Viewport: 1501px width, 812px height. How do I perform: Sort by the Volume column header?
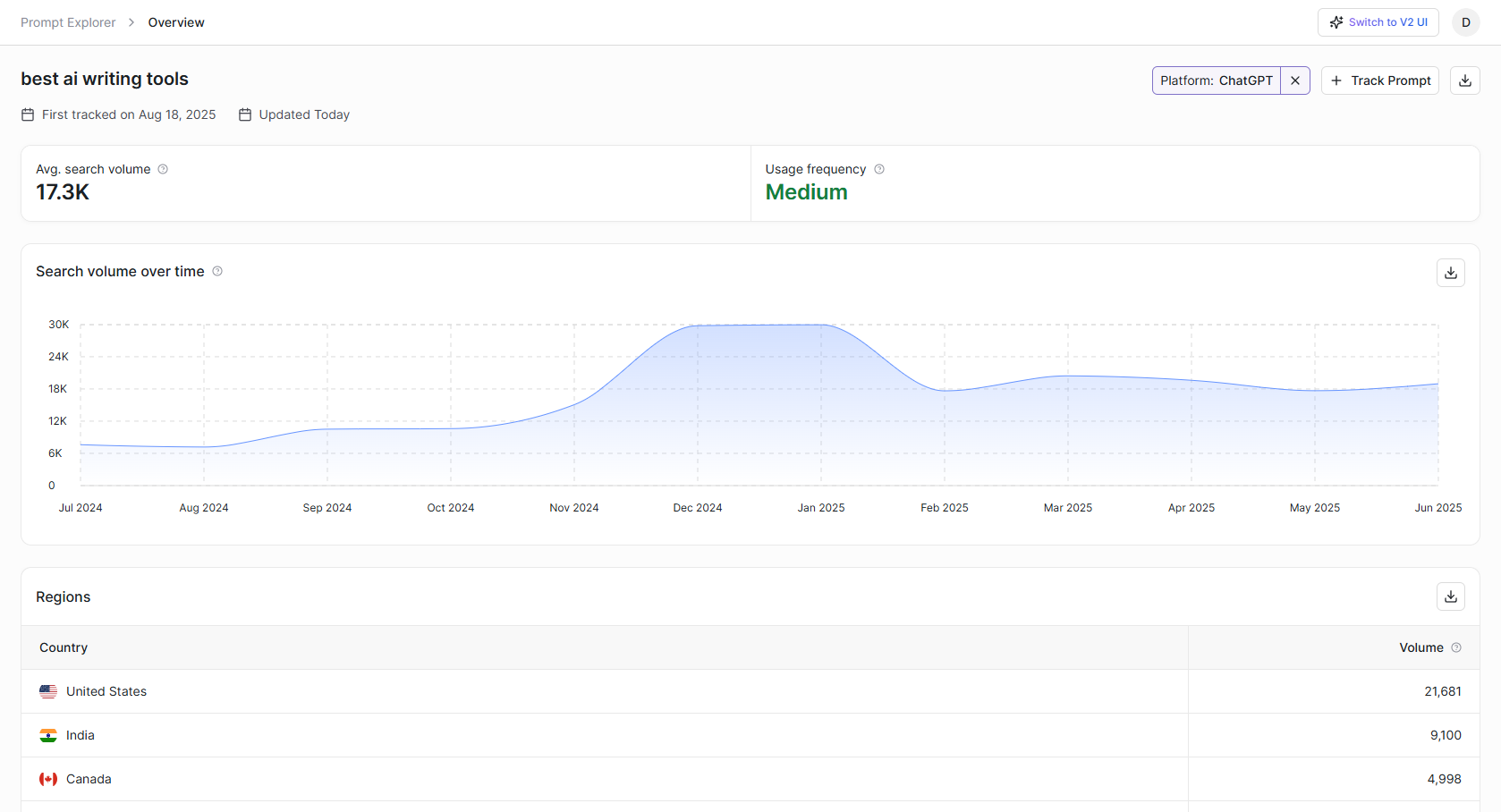(x=1420, y=647)
